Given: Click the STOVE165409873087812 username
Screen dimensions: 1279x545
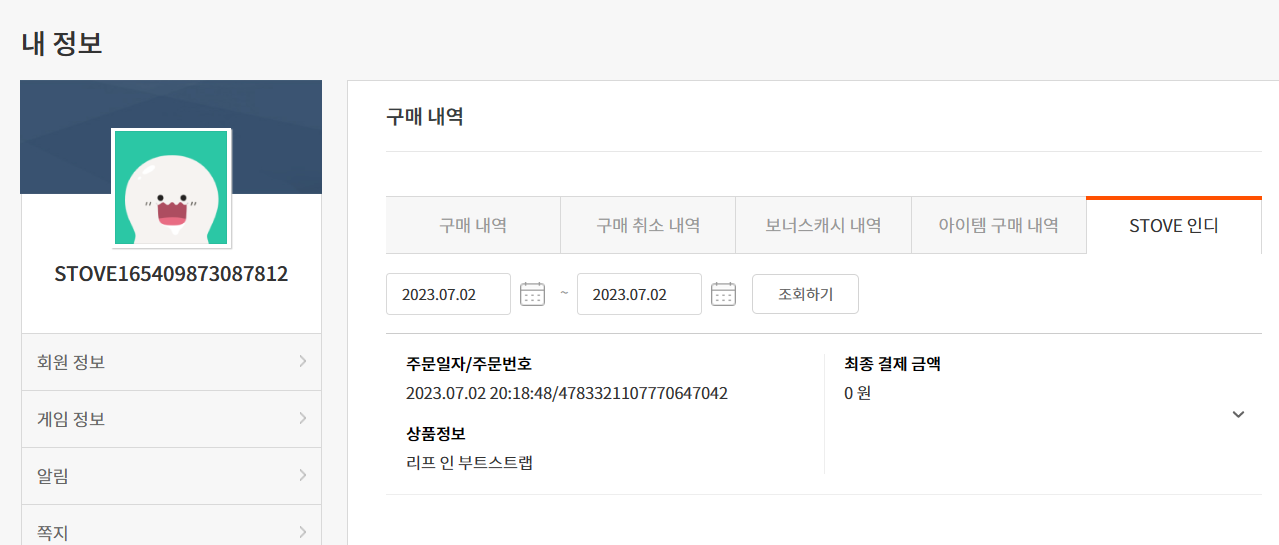Looking at the screenshot, I should (171, 274).
